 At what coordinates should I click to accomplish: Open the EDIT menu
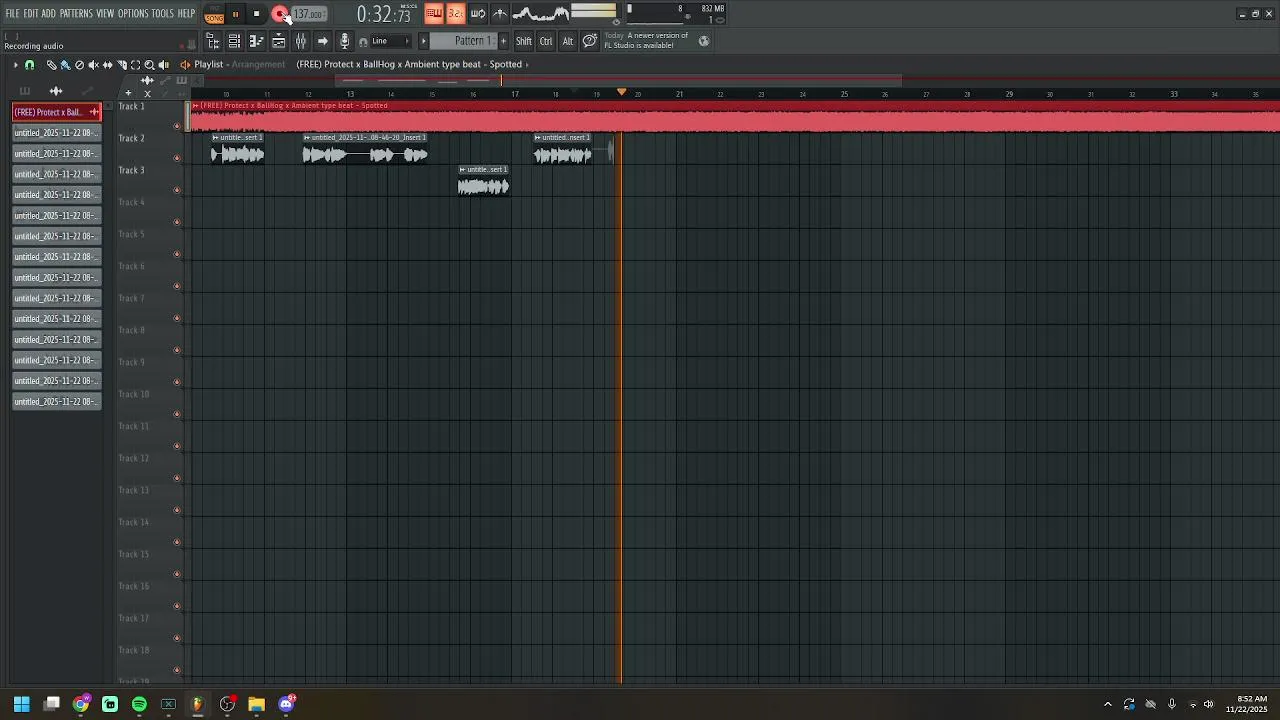[31, 14]
